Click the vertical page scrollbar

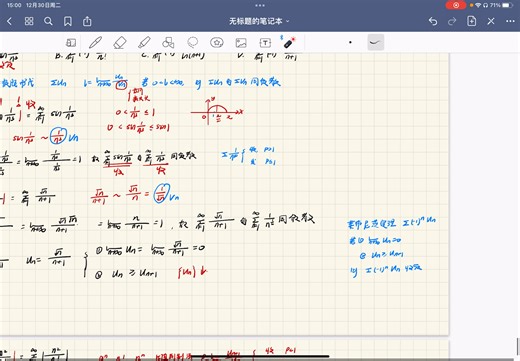(518, 347)
